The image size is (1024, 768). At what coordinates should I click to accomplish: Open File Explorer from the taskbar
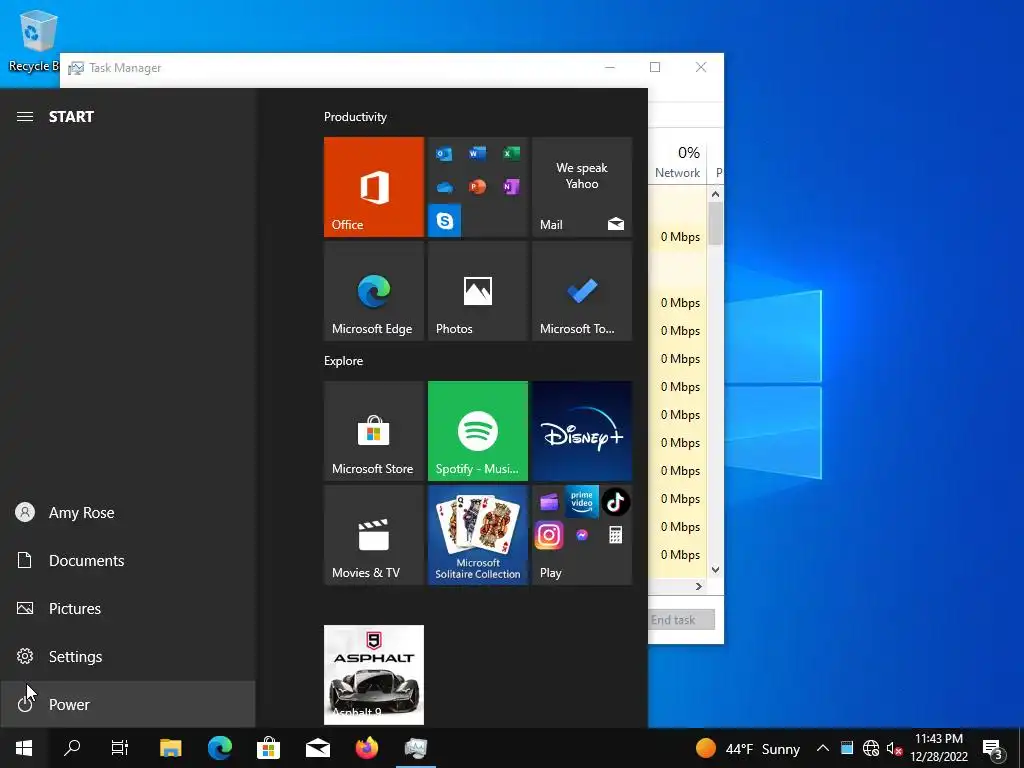[170, 748]
